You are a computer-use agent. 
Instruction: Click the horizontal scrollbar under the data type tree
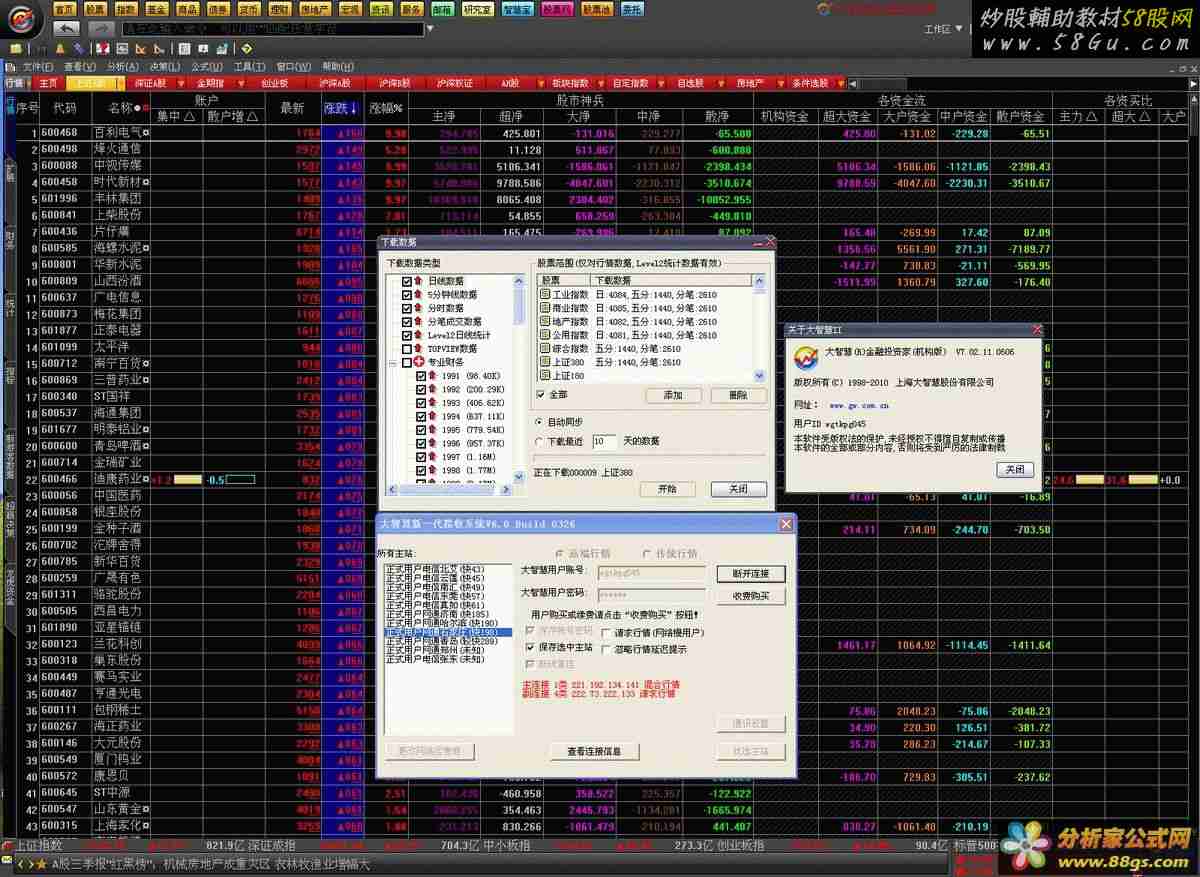tap(450, 490)
